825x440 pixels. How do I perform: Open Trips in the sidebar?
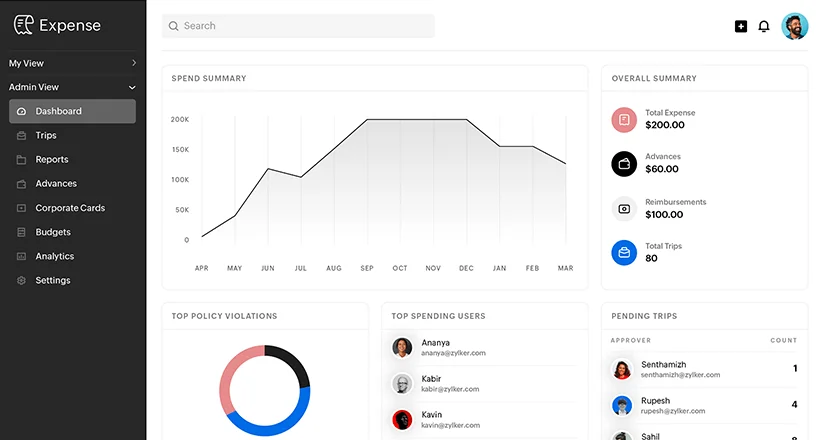pos(46,135)
